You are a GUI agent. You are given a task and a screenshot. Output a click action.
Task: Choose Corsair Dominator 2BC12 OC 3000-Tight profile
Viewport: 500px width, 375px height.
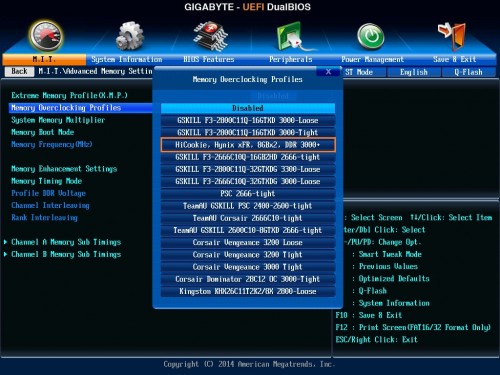(x=248, y=279)
